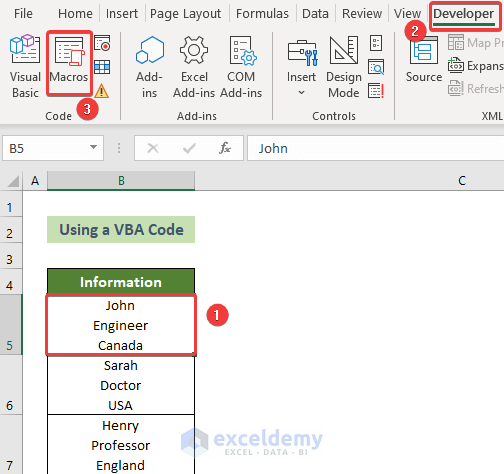The height and width of the screenshot is (474, 504).
Task: Open the Visual Basic editor
Action: point(25,66)
